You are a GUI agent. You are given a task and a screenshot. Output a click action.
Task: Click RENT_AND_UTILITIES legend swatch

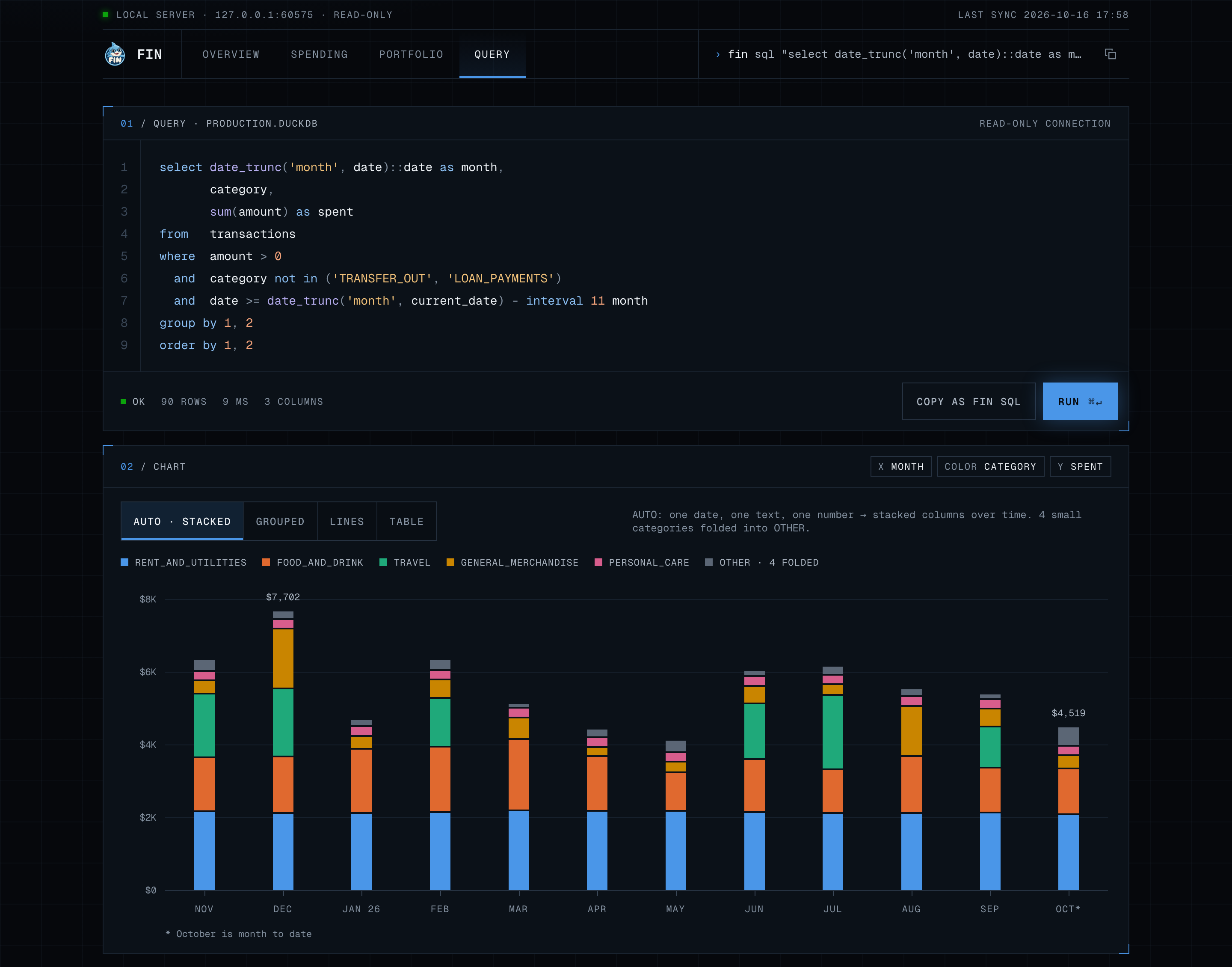pos(124,562)
